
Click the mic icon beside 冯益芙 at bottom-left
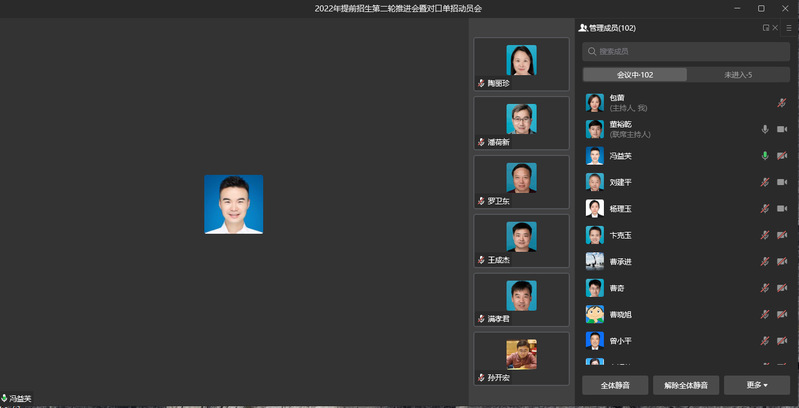tap(4, 399)
